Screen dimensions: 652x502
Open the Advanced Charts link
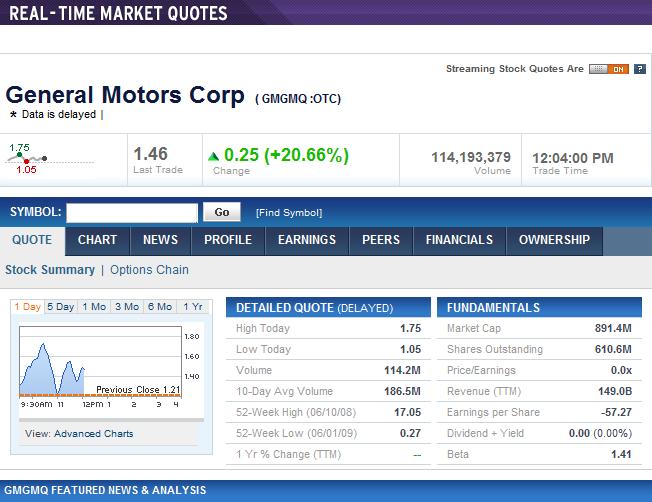(94, 434)
